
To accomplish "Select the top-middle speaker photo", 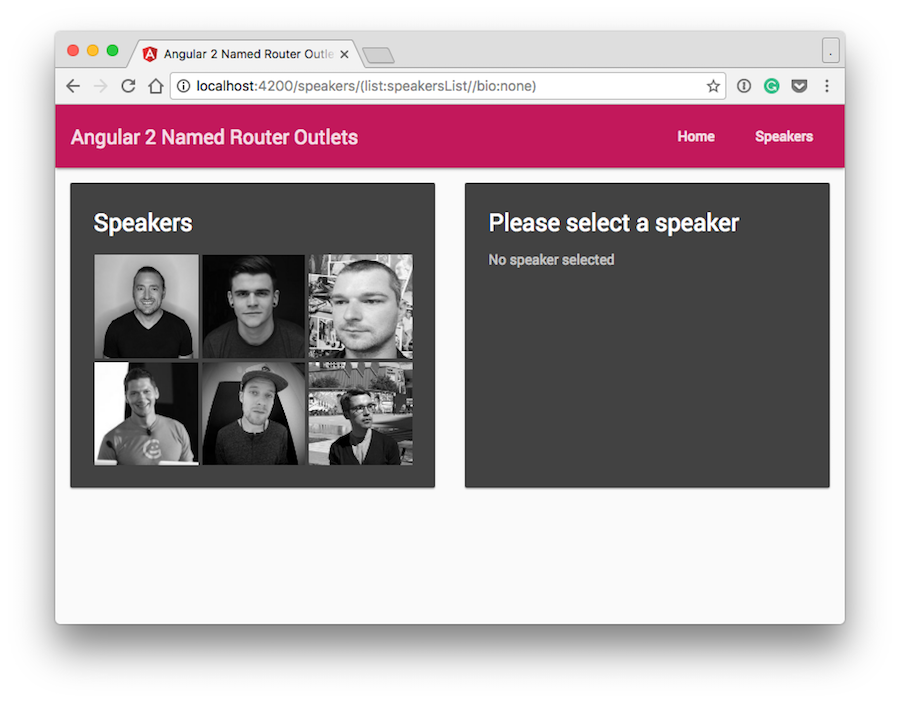I will pyautogui.click(x=254, y=306).
